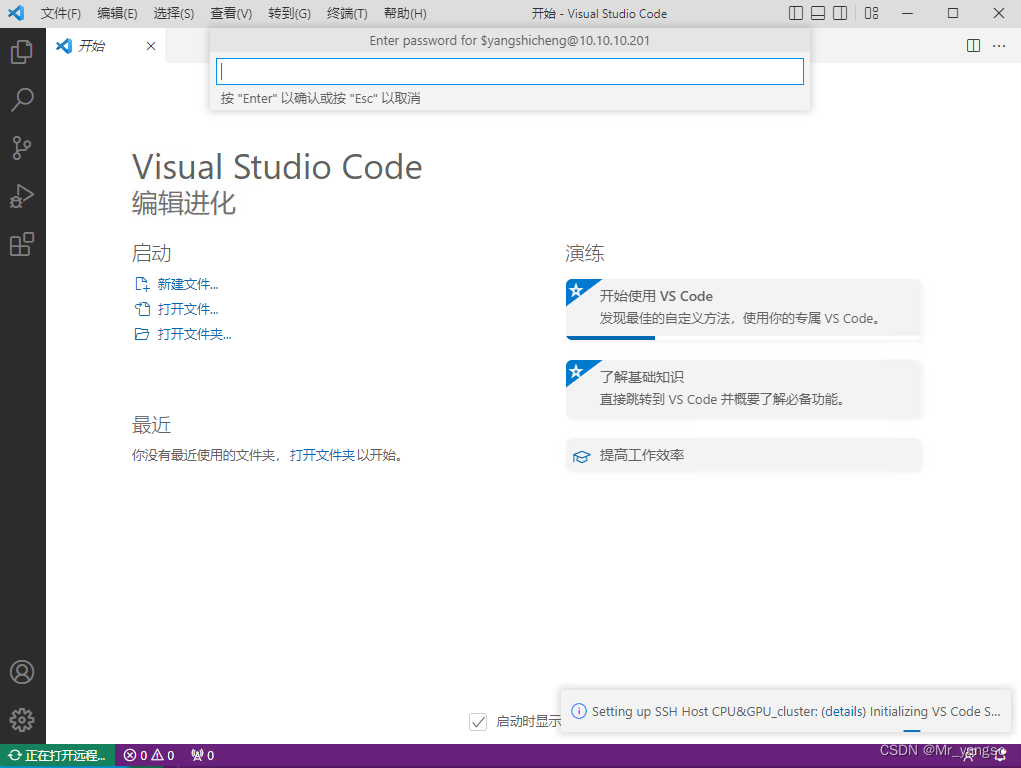Open the Manage gear icon
This screenshot has height=768, width=1021.
pyautogui.click(x=22, y=720)
